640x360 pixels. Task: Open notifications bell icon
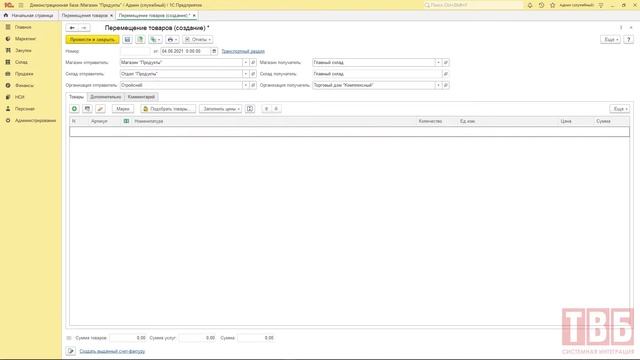click(x=530, y=5)
